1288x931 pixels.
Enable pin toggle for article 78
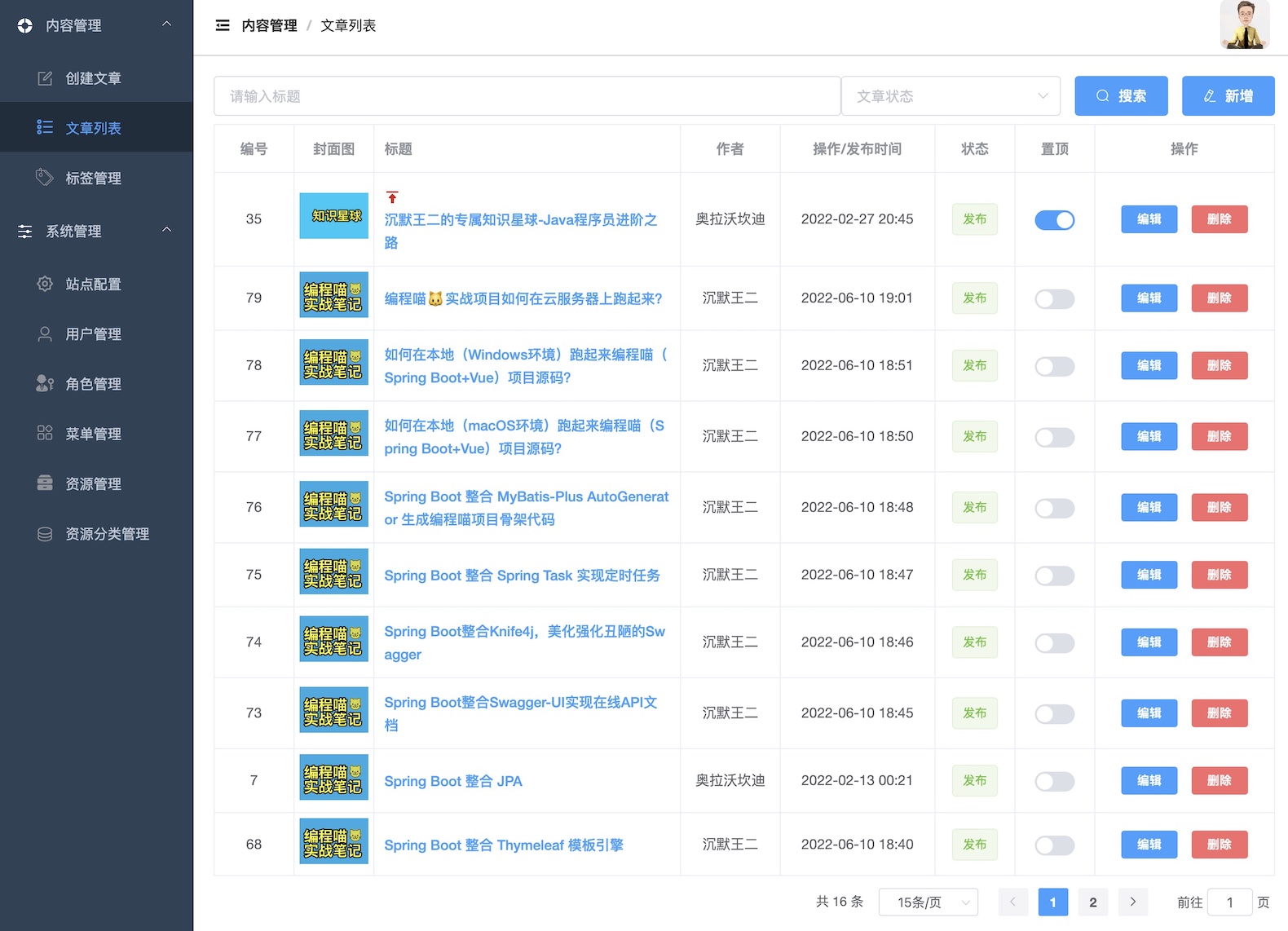click(x=1055, y=367)
